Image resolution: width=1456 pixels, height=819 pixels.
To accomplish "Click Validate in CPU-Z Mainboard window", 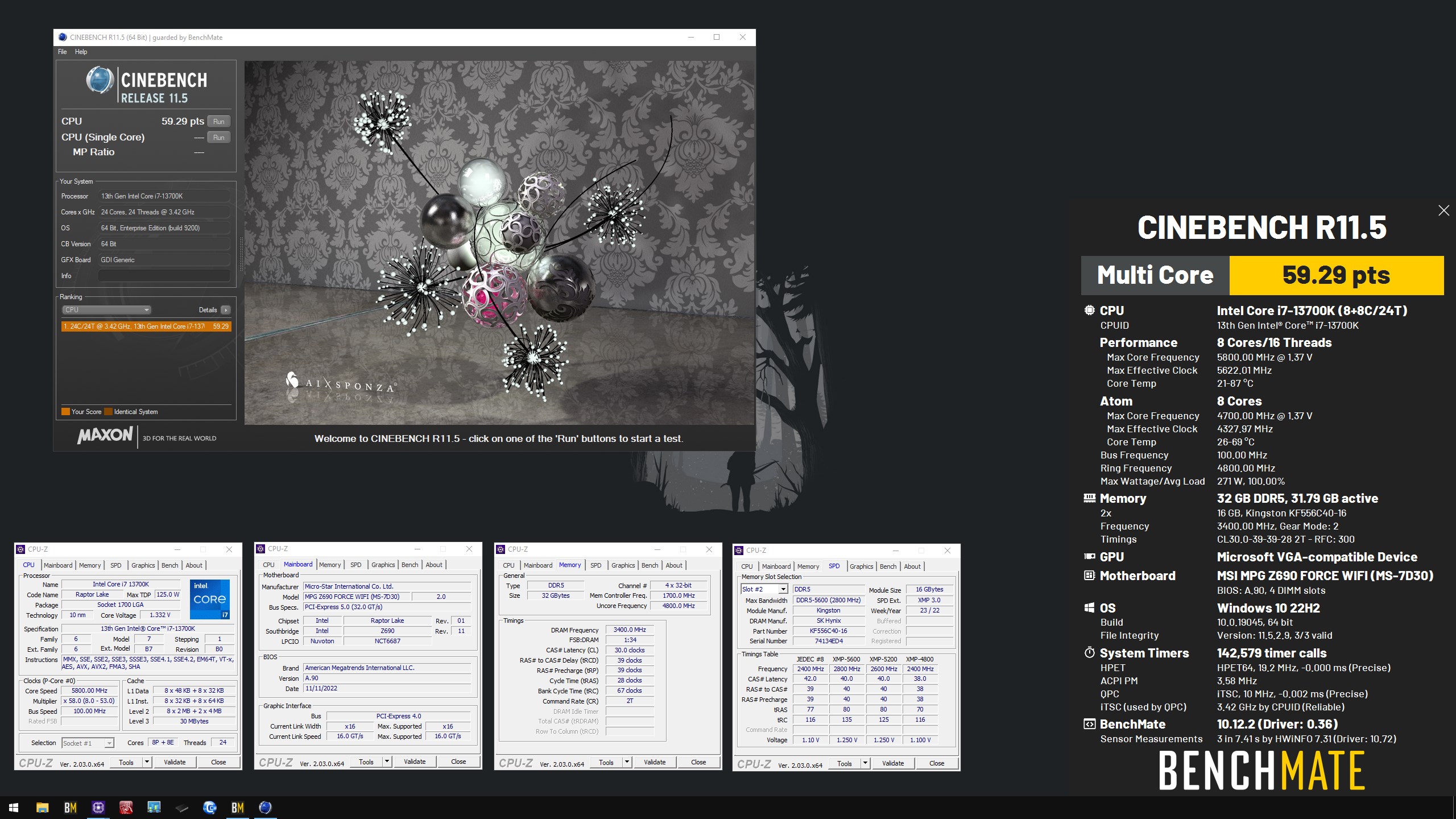I will click(x=415, y=762).
